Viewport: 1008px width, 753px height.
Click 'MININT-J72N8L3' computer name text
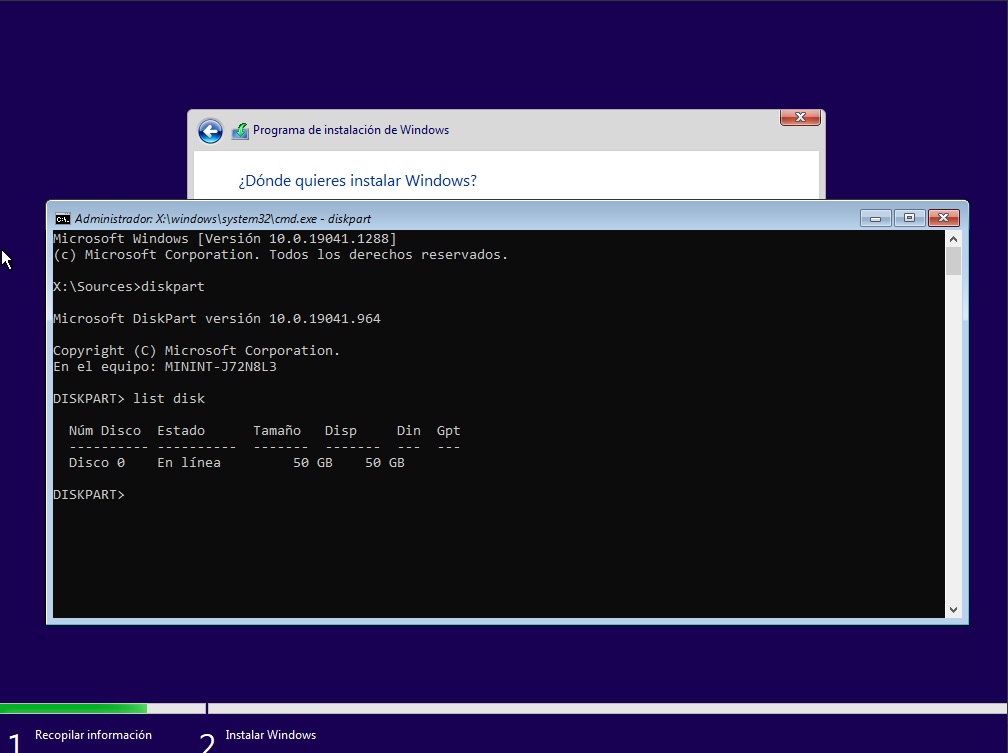point(220,367)
